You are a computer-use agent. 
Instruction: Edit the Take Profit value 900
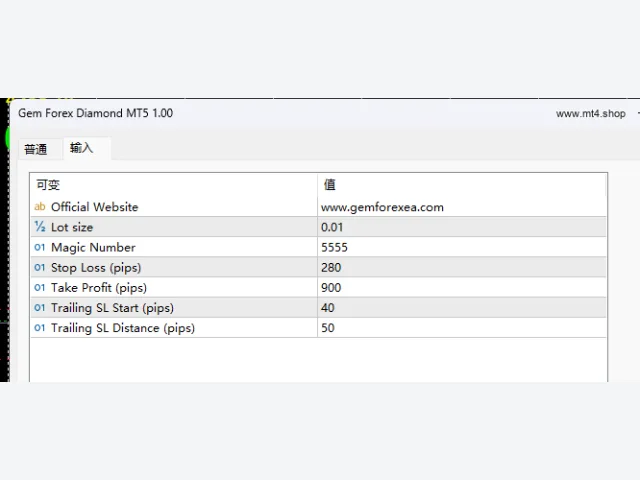coord(462,287)
